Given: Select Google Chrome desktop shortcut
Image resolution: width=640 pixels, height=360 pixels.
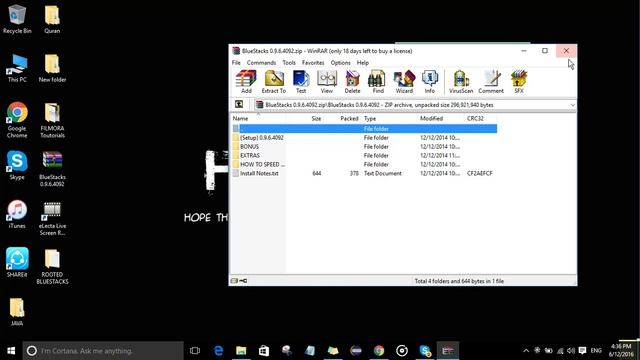Looking at the screenshot, I should pos(17,120).
